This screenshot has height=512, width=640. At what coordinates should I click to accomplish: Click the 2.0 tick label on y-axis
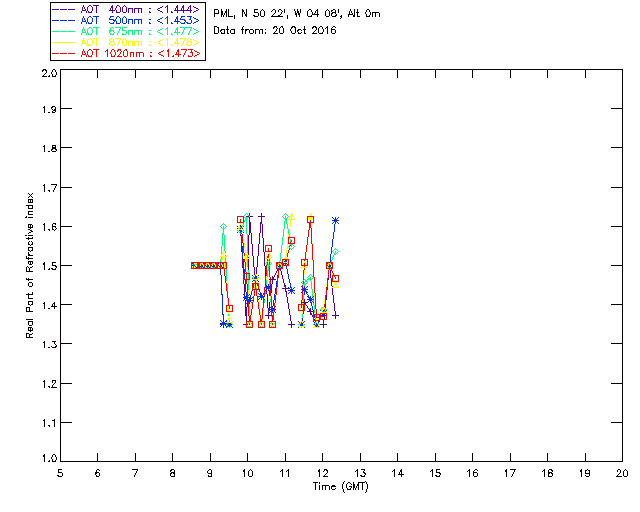coord(47,73)
